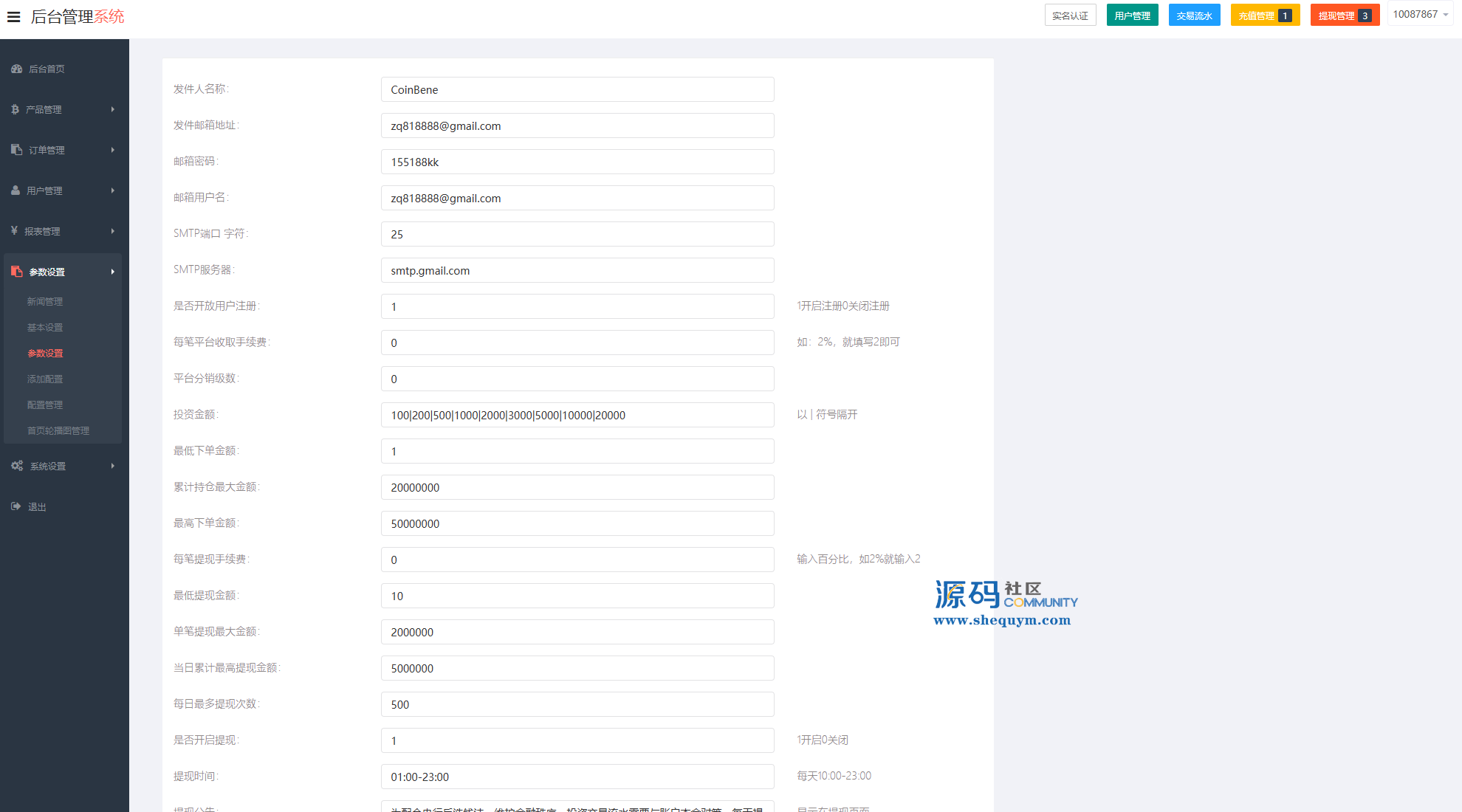This screenshot has width=1462, height=812.
Task: Open the 10087867 account dropdown
Action: point(1420,15)
